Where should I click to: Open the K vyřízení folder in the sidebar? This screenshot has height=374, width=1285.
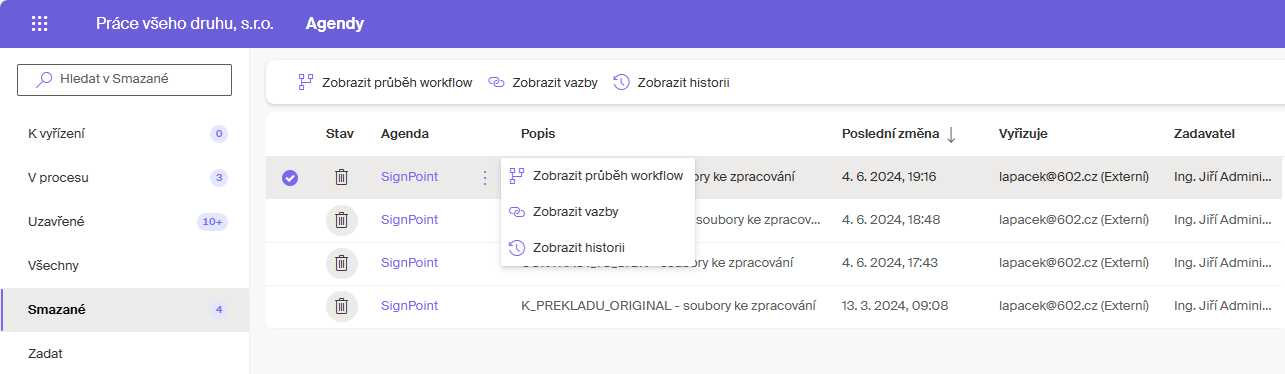tap(124, 134)
